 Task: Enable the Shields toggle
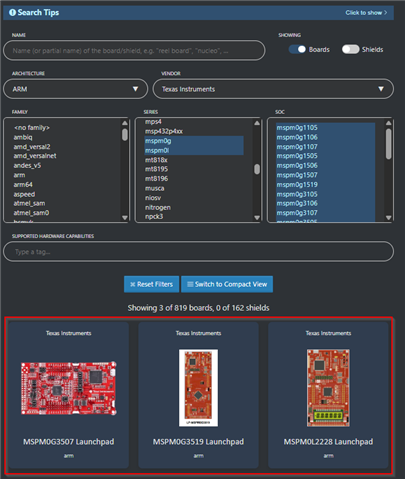click(350, 49)
